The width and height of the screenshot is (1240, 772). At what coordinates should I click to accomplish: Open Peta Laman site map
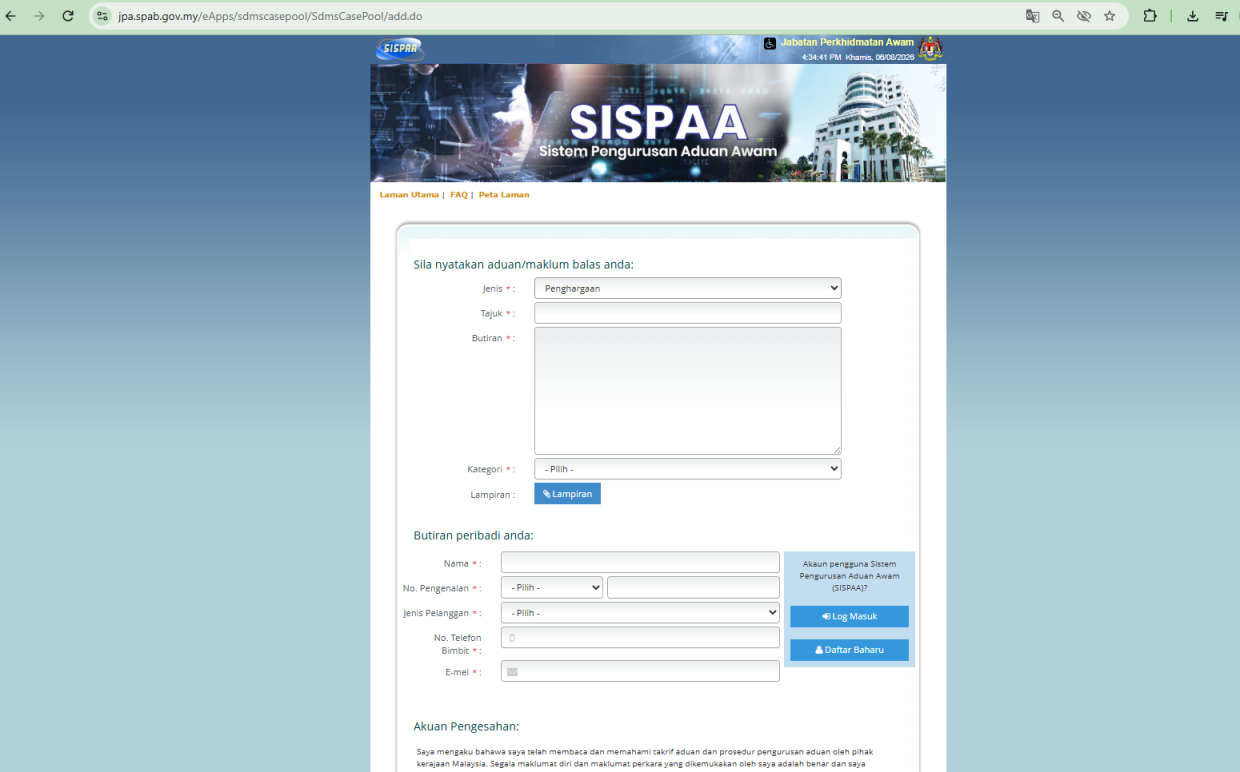[504, 195]
